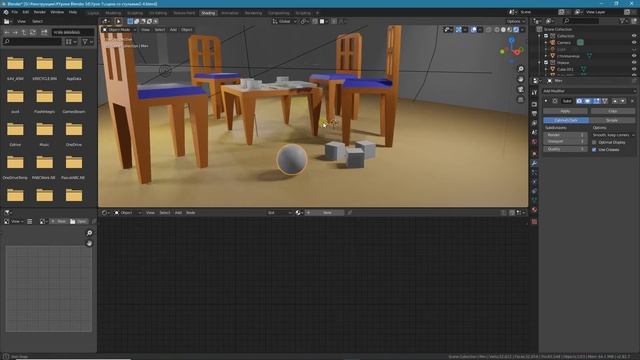This screenshot has width=640, height=360.
Task: Open the Object Constraints properties tab
Action: [x=534, y=191]
